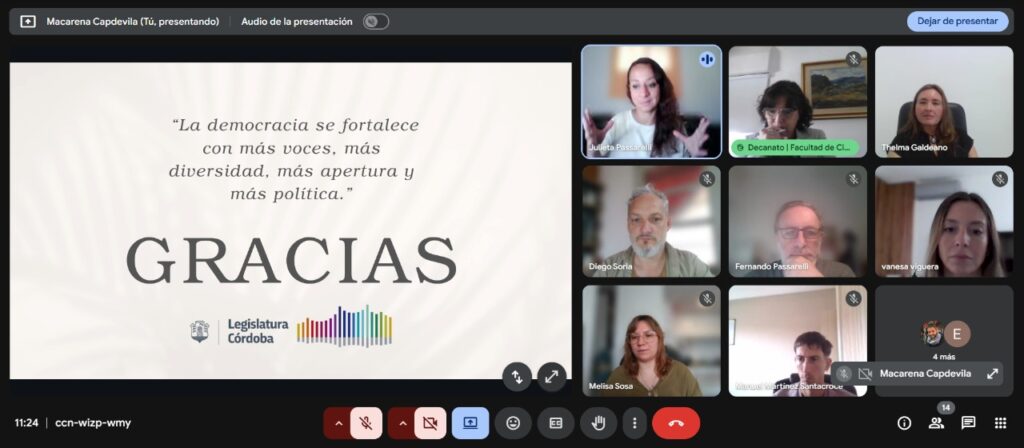Open the "4 más" participants tile
This screenshot has width=1024, height=448.
[x=943, y=340]
